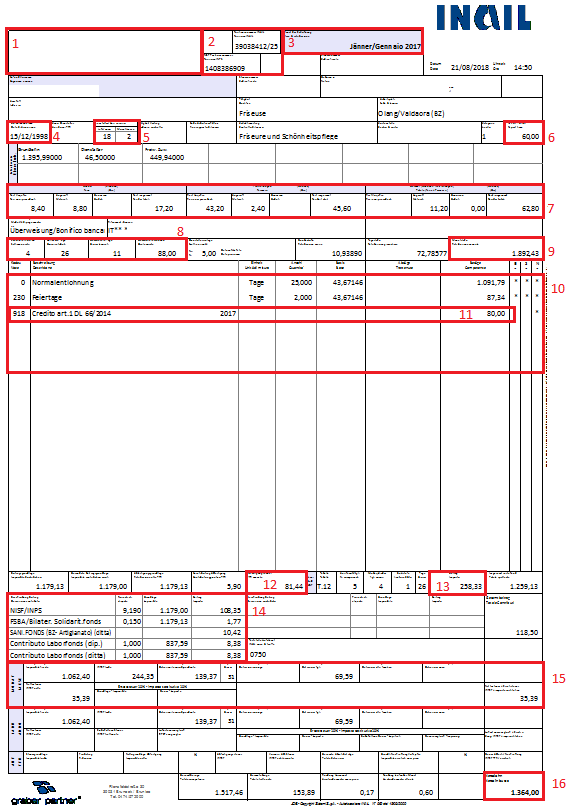Click the location Olang/Valdaora (BZ)
Image resolution: width=569 pixels, height=809 pixels.
411,113
